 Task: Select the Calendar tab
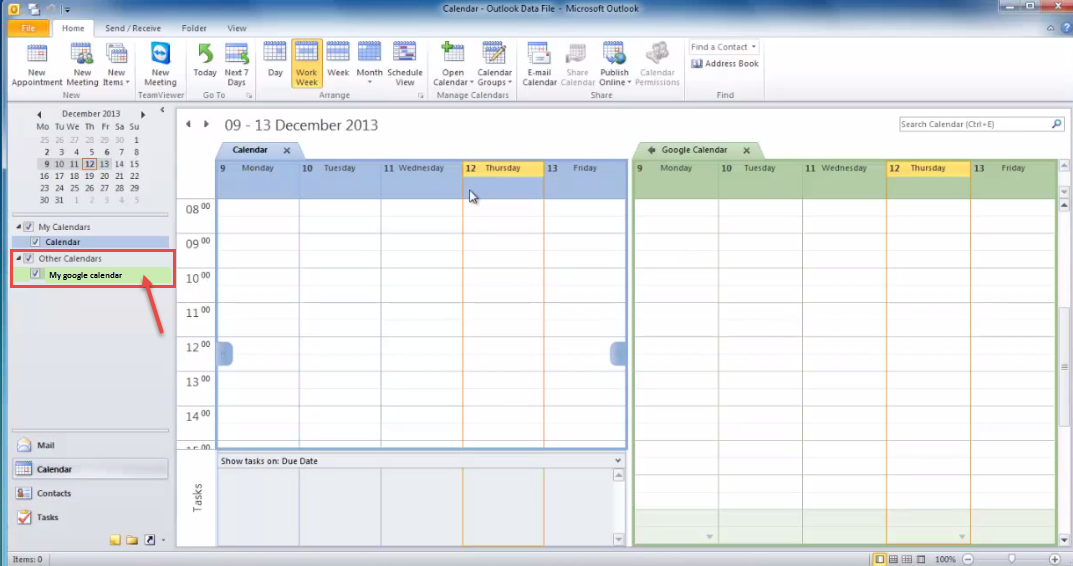pyautogui.click(x=250, y=150)
